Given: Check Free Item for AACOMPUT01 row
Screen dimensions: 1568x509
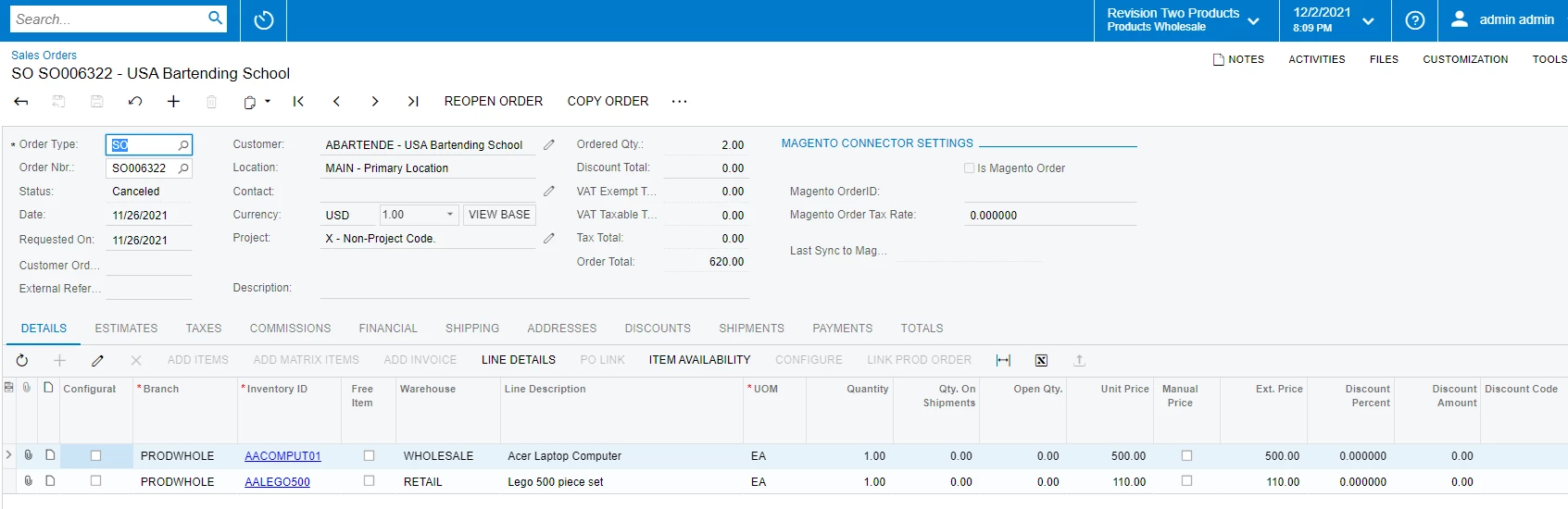Looking at the screenshot, I should pos(369,456).
